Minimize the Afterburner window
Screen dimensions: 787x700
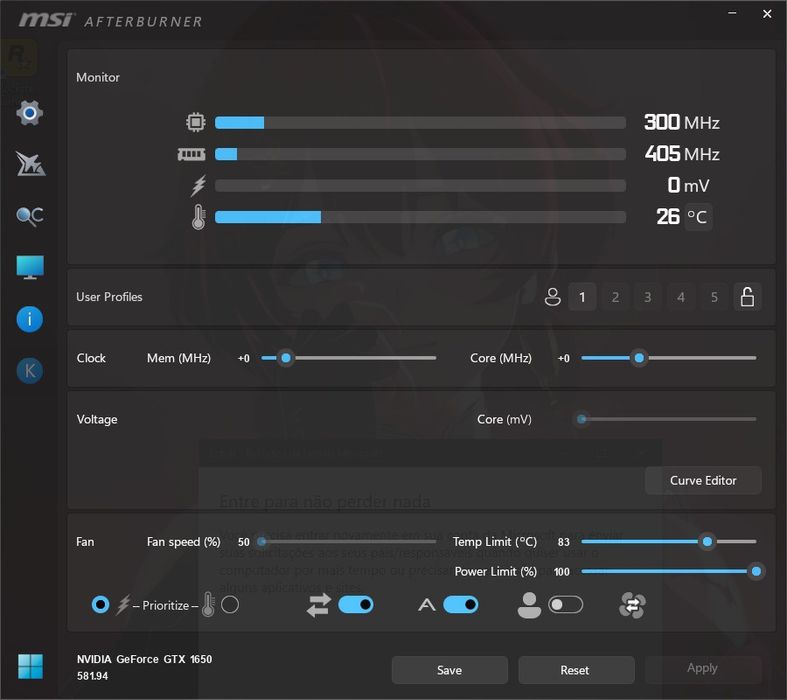[732, 14]
